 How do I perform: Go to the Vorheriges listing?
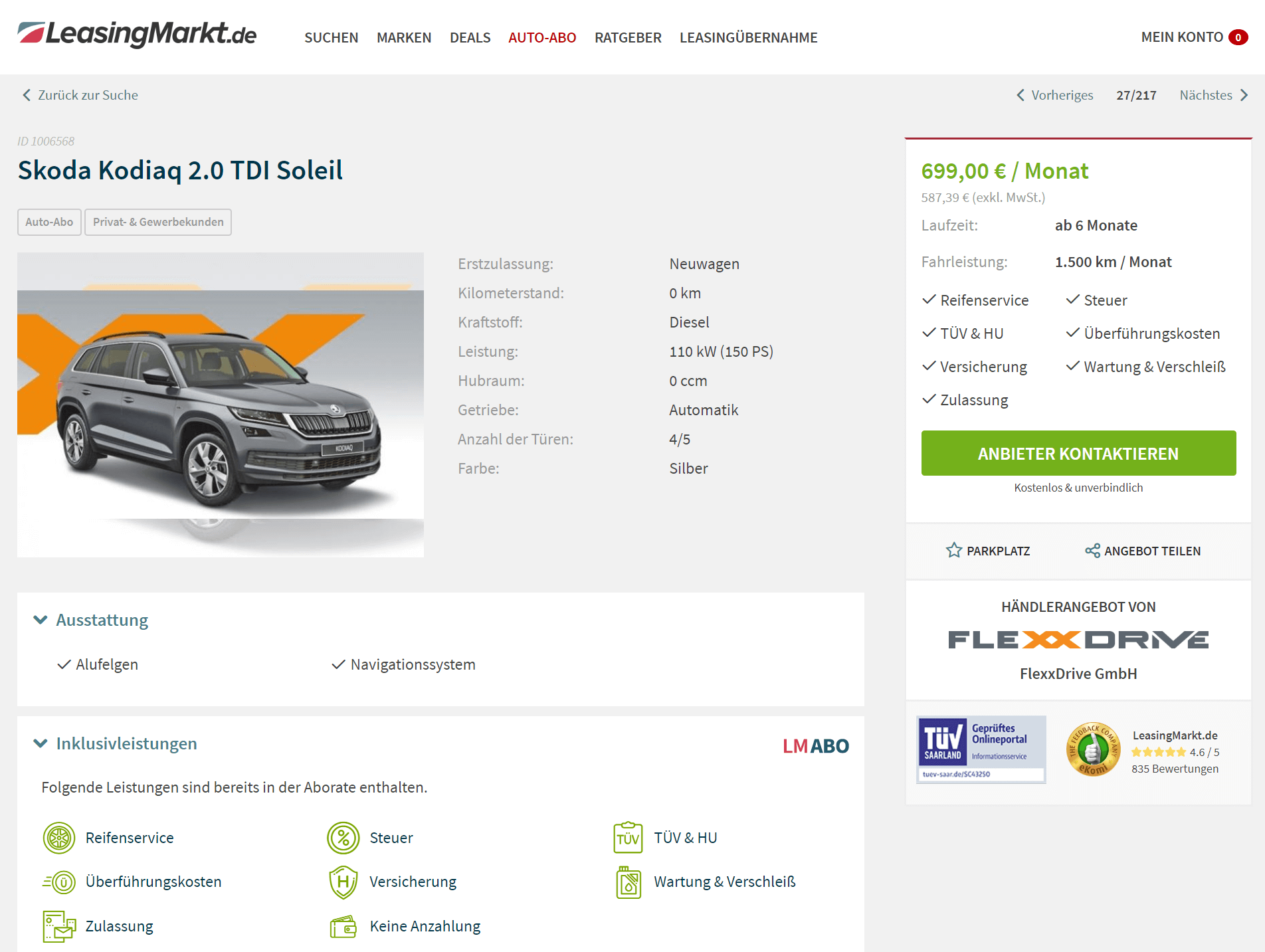[x=1054, y=95]
